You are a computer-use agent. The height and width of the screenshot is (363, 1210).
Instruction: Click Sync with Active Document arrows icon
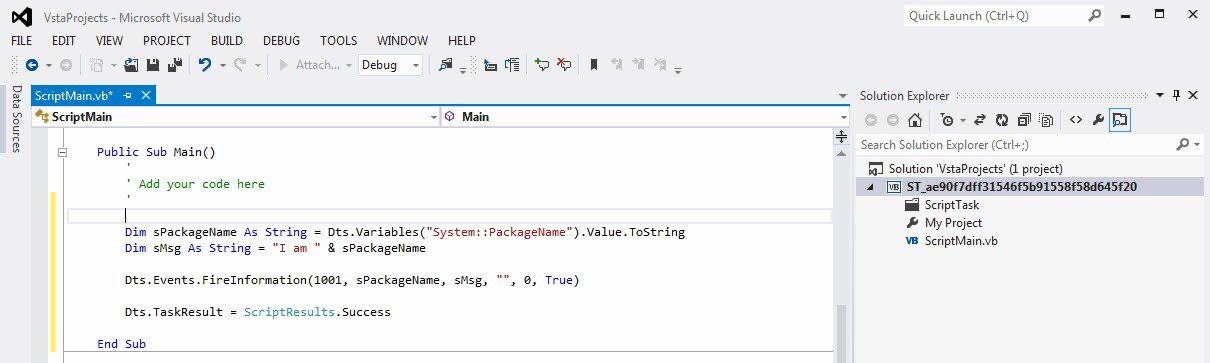pyautogui.click(x=979, y=121)
